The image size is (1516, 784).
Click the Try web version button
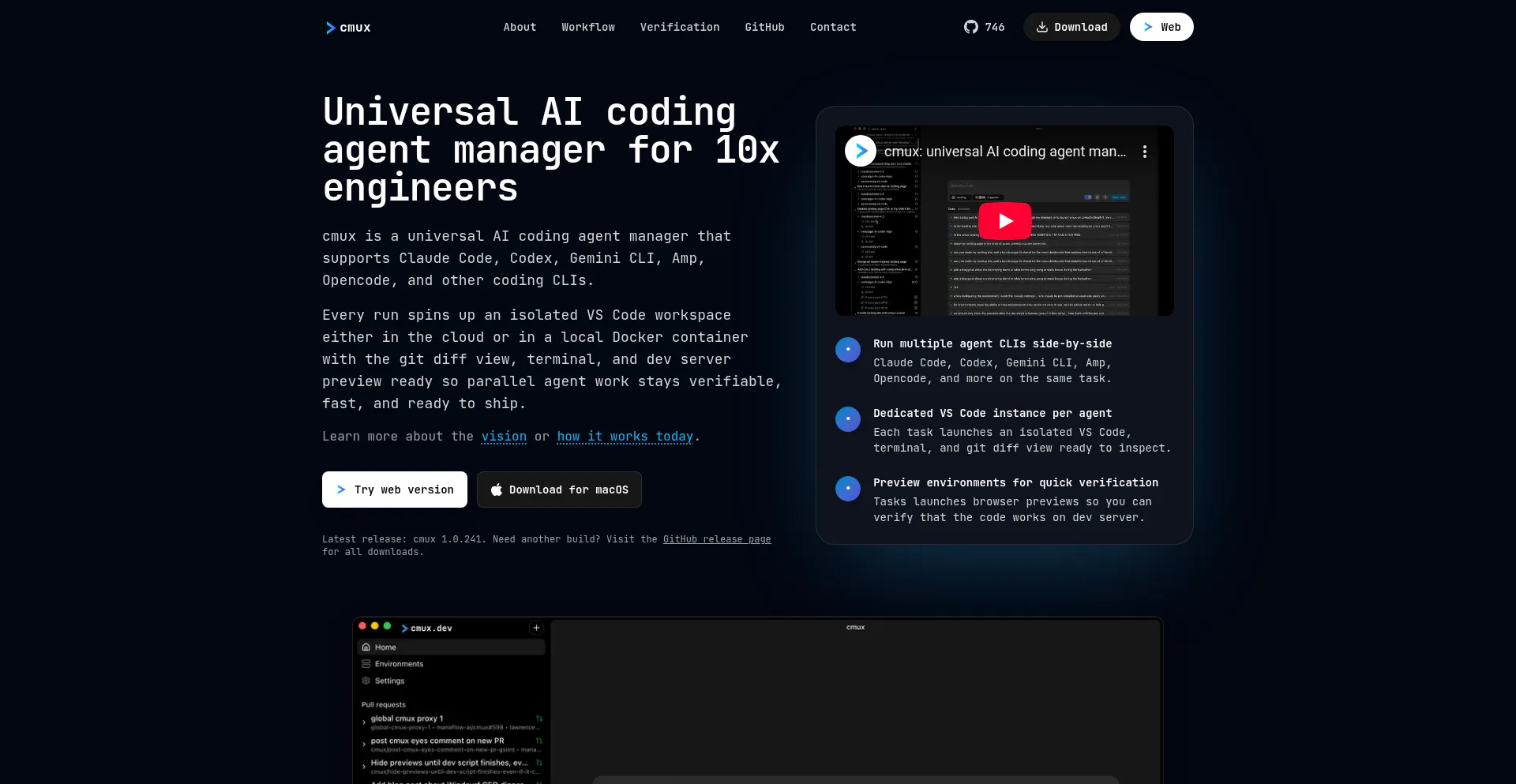394,490
